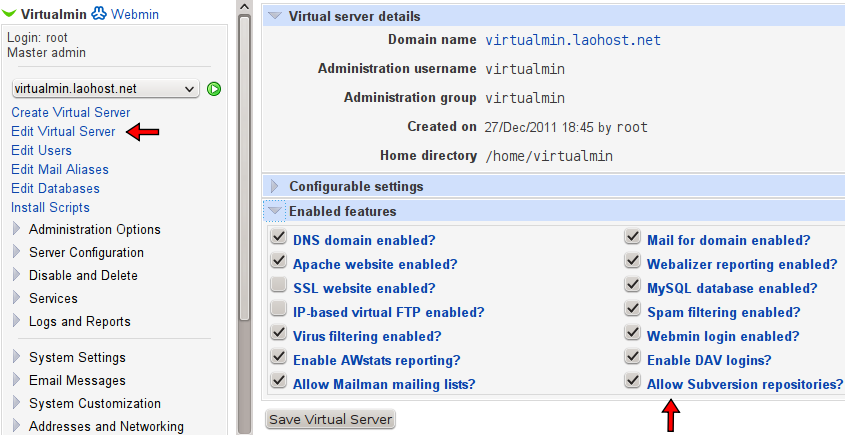Expand Administration Options menu

[94, 230]
